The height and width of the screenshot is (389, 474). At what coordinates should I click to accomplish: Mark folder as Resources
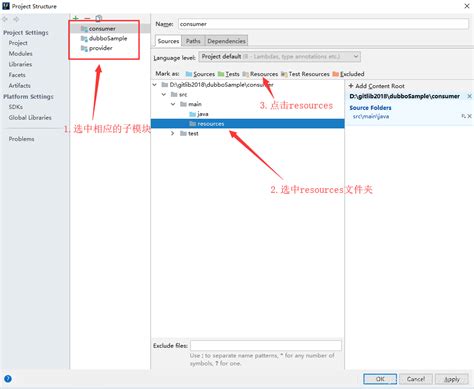coord(260,74)
